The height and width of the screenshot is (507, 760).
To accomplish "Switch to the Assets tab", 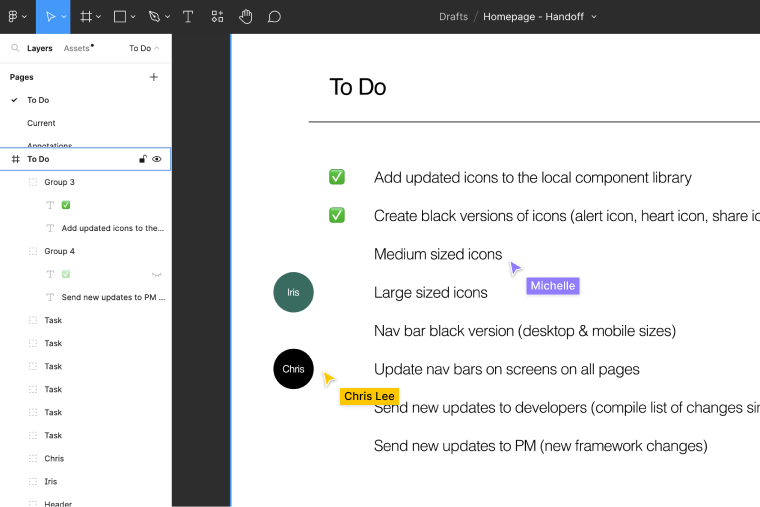I will point(77,48).
